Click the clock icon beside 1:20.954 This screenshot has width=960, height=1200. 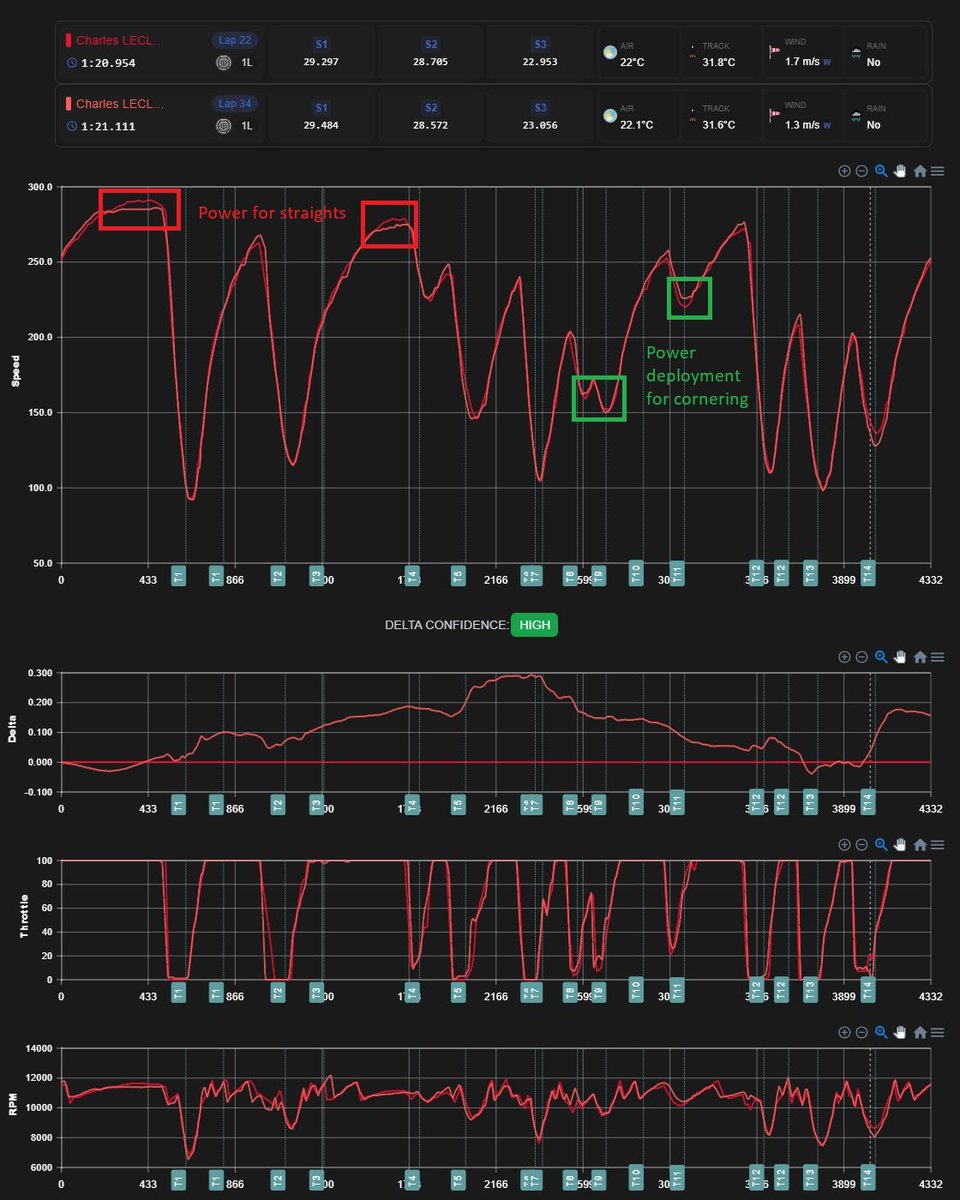coord(71,63)
